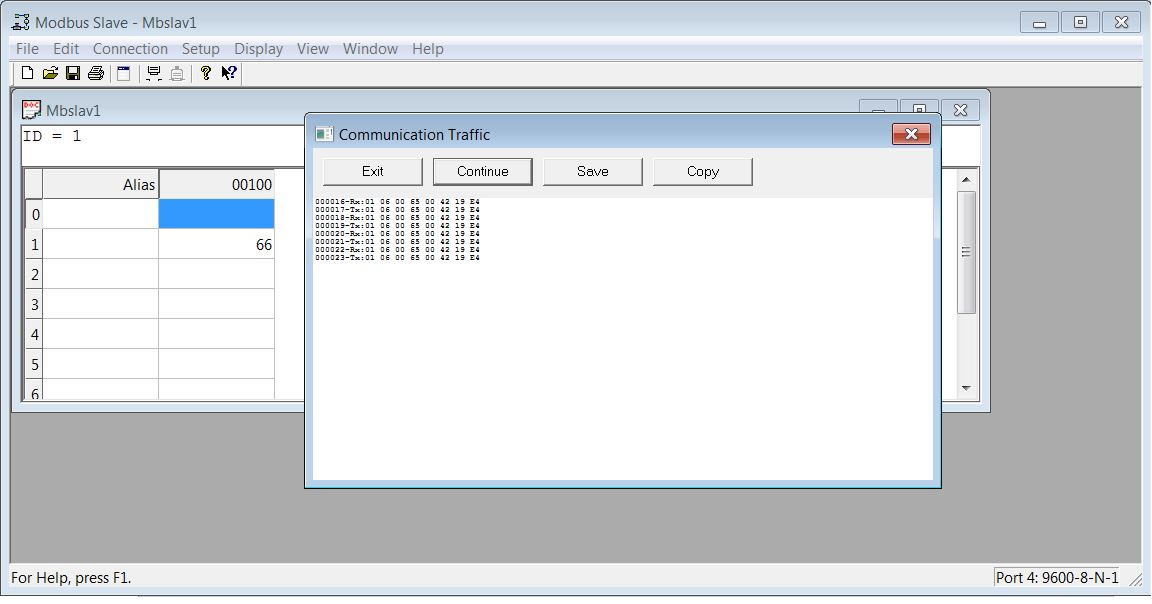The height and width of the screenshot is (604, 1152).
Task: Open the Setup menu
Action: (x=201, y=48)
